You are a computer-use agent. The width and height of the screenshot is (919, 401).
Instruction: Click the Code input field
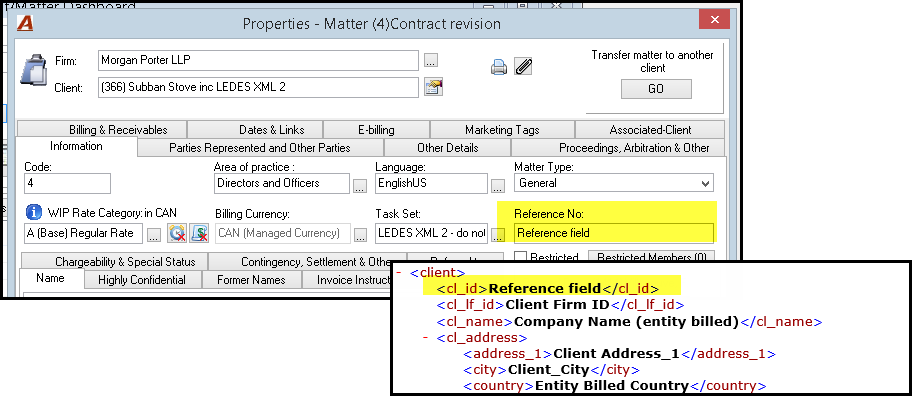tap(67, 183)
